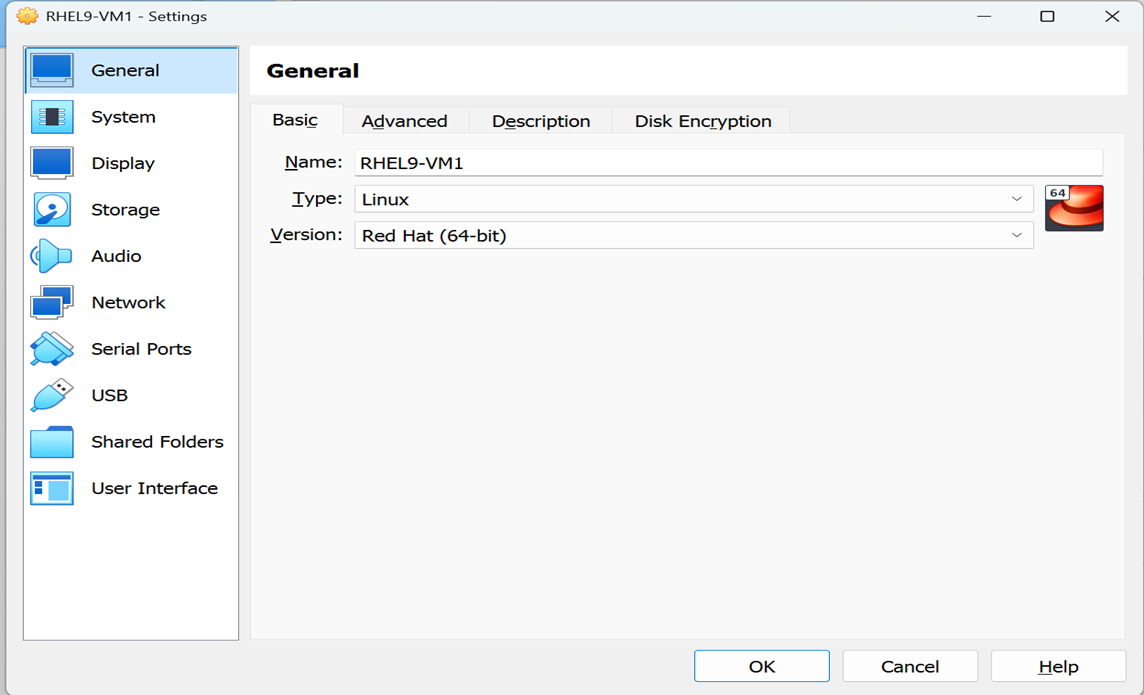The height and width of the screenshot is (695, 1144).
Task: Close the Settings window
Action: (1112, 16)
